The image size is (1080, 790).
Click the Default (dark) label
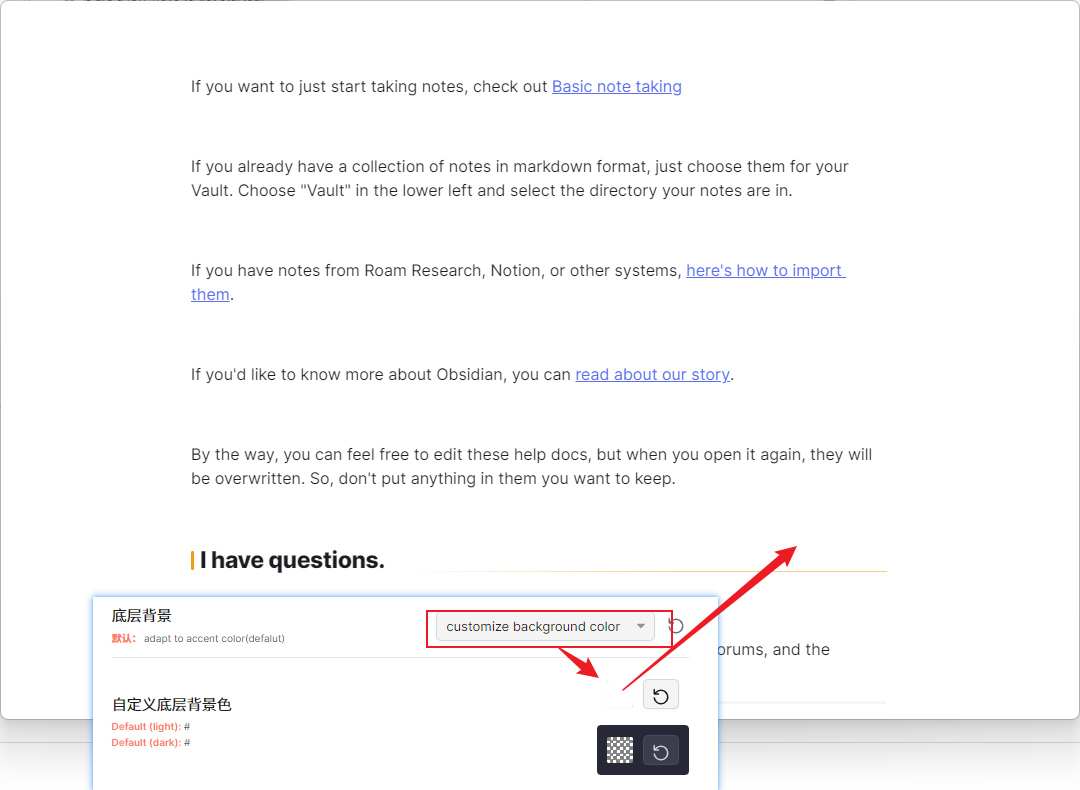tap(146, 742)
